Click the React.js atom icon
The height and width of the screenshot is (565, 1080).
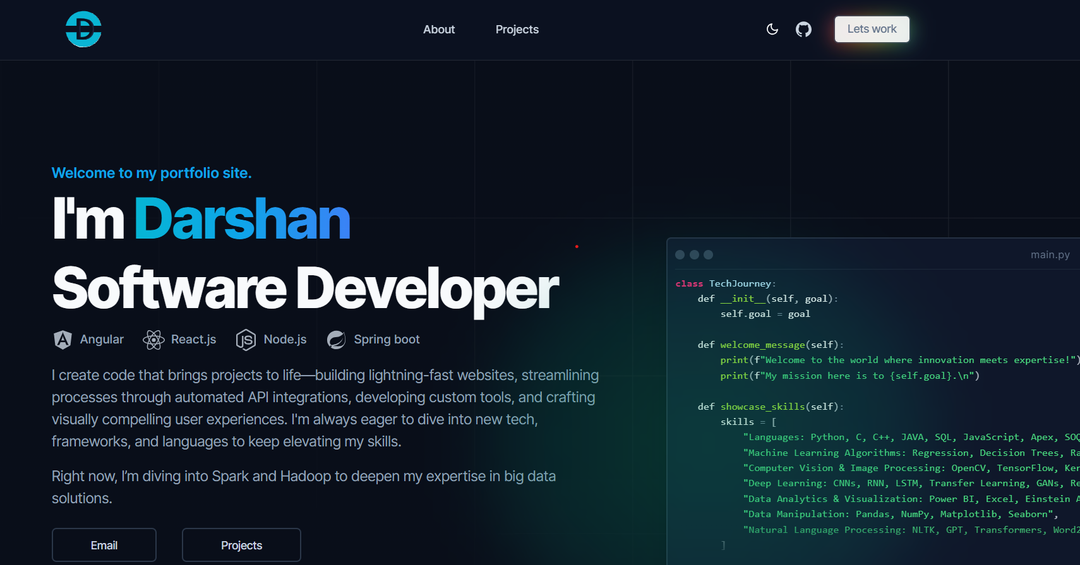[x=153, y=340]
